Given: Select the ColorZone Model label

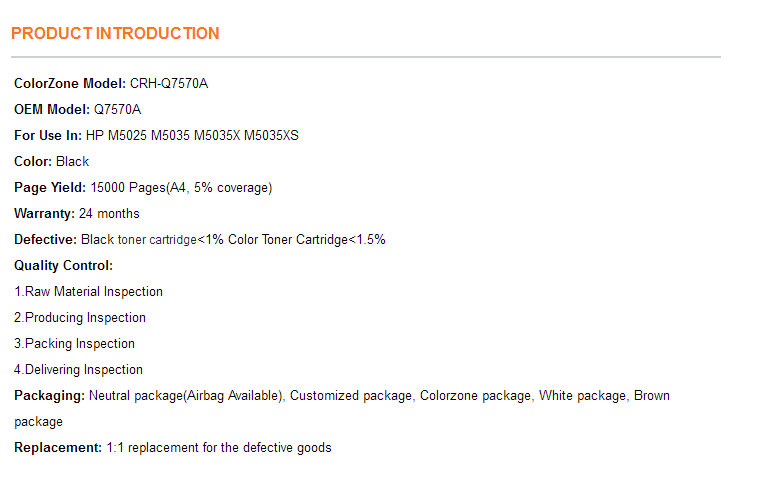Looking at the screenshot, I should pyautogui.click(x=70, y=83).
